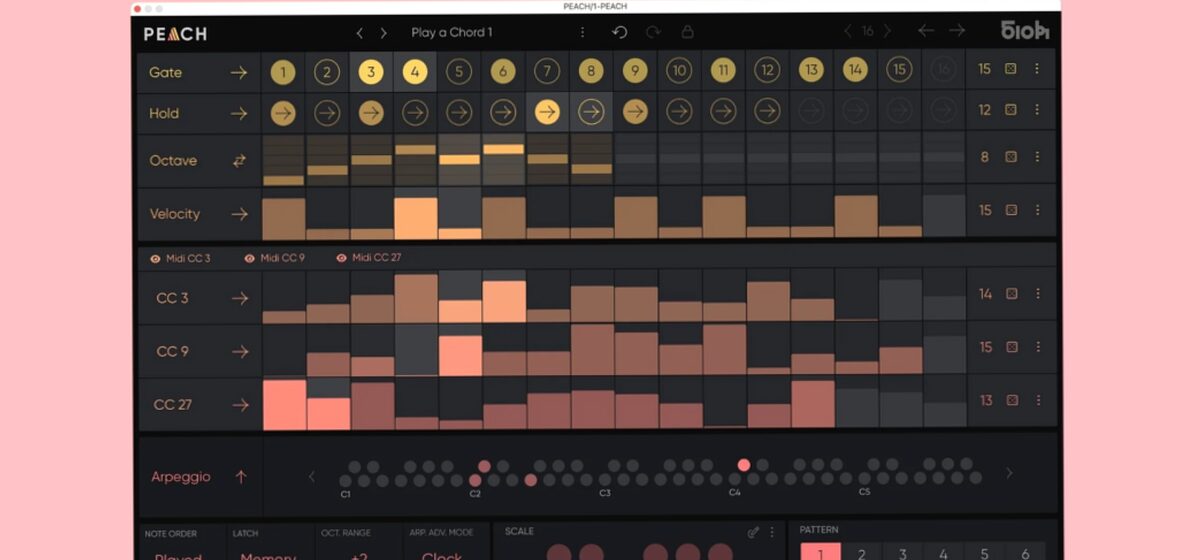Adjust the CC 9 bar for step 5
This screenshot has height=560, width=1200.
[x=460, y=355]
